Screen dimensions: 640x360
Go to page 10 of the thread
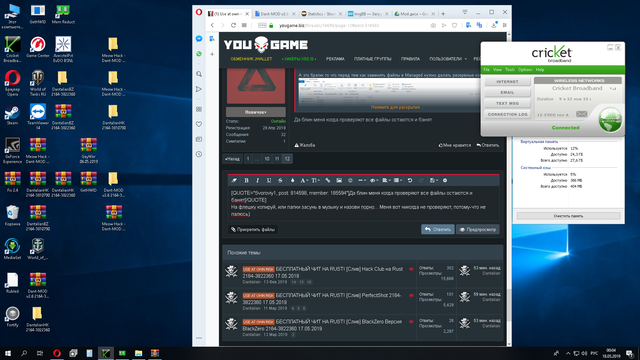[267, 159]
